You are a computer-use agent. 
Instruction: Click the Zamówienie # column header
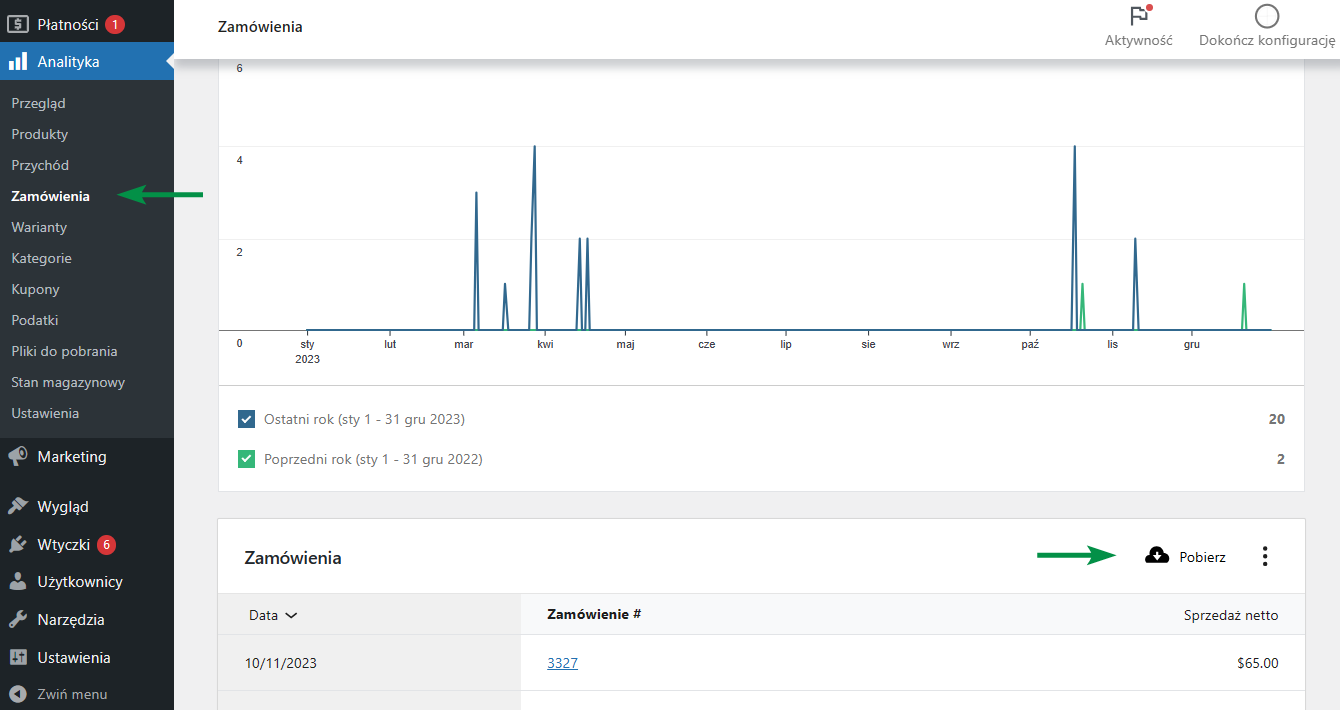coord(594,614)
